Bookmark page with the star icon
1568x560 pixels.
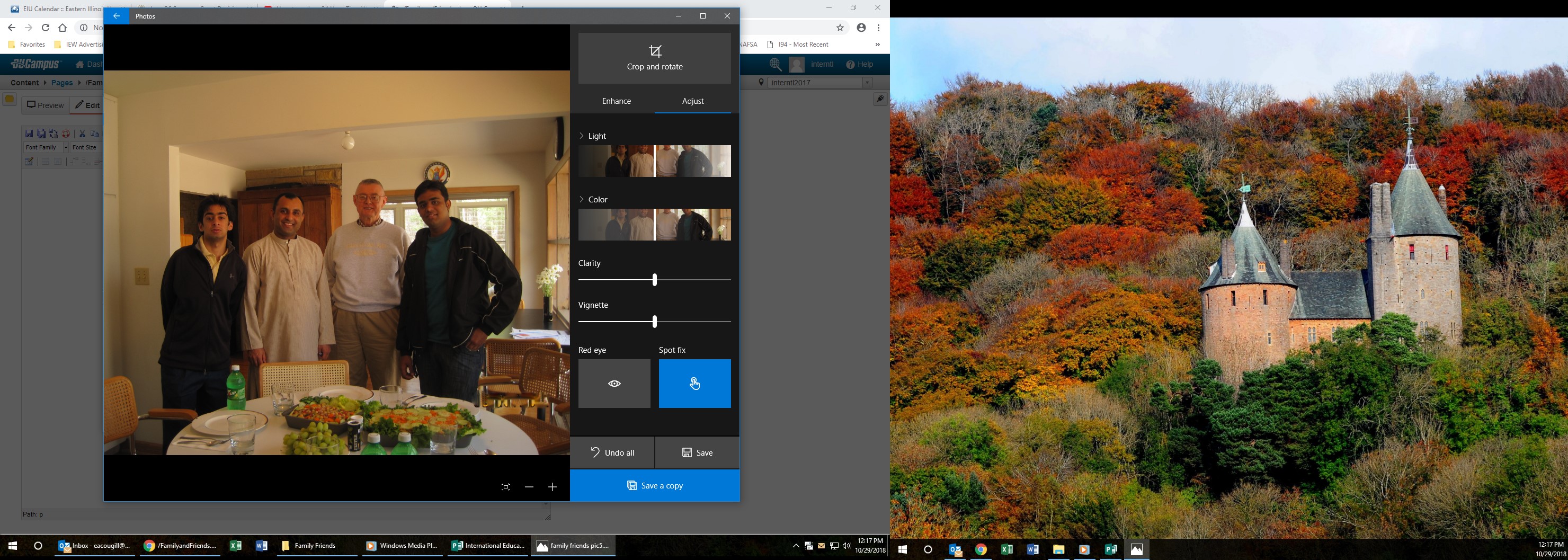click(x=840, y=28)
